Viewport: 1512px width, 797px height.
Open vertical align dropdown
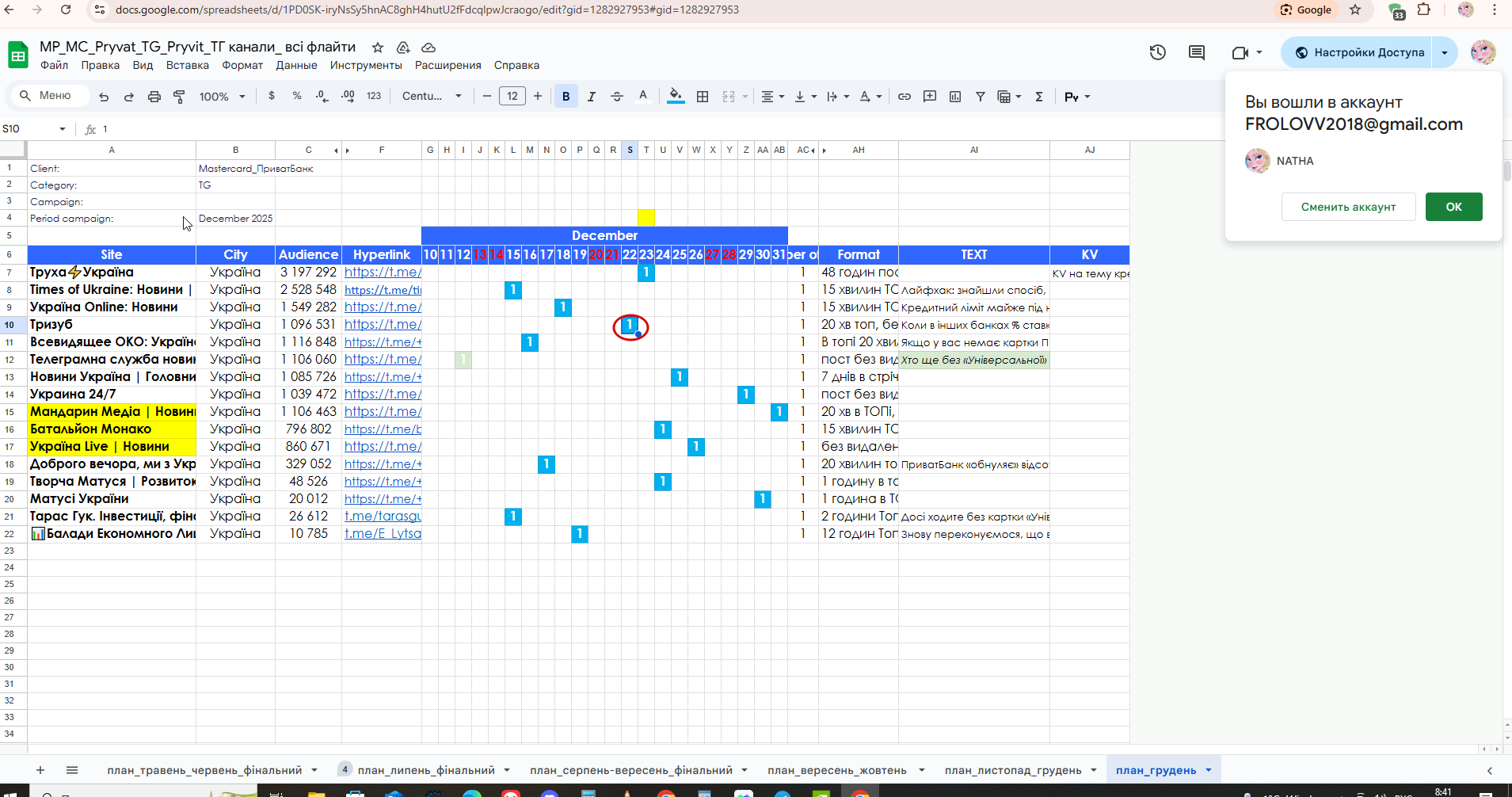(805, 96)
